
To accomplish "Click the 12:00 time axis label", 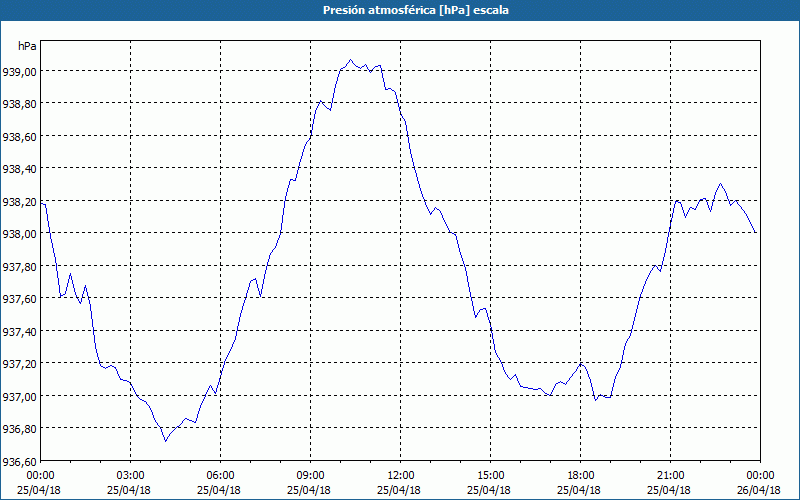I will [401, 476].
